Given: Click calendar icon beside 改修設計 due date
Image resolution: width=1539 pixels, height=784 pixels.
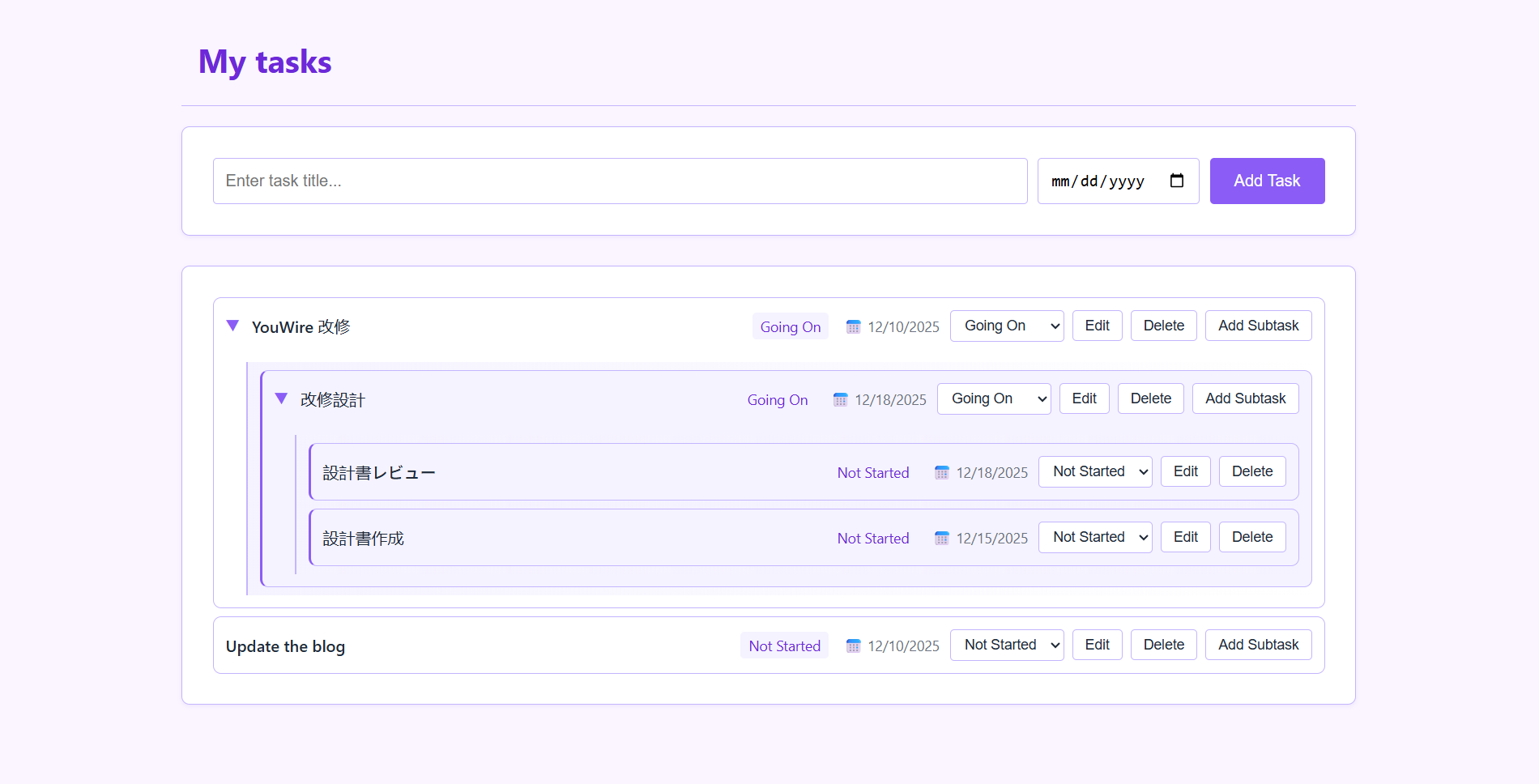Looking at the screenshot, I should click(x=840, y=399).
